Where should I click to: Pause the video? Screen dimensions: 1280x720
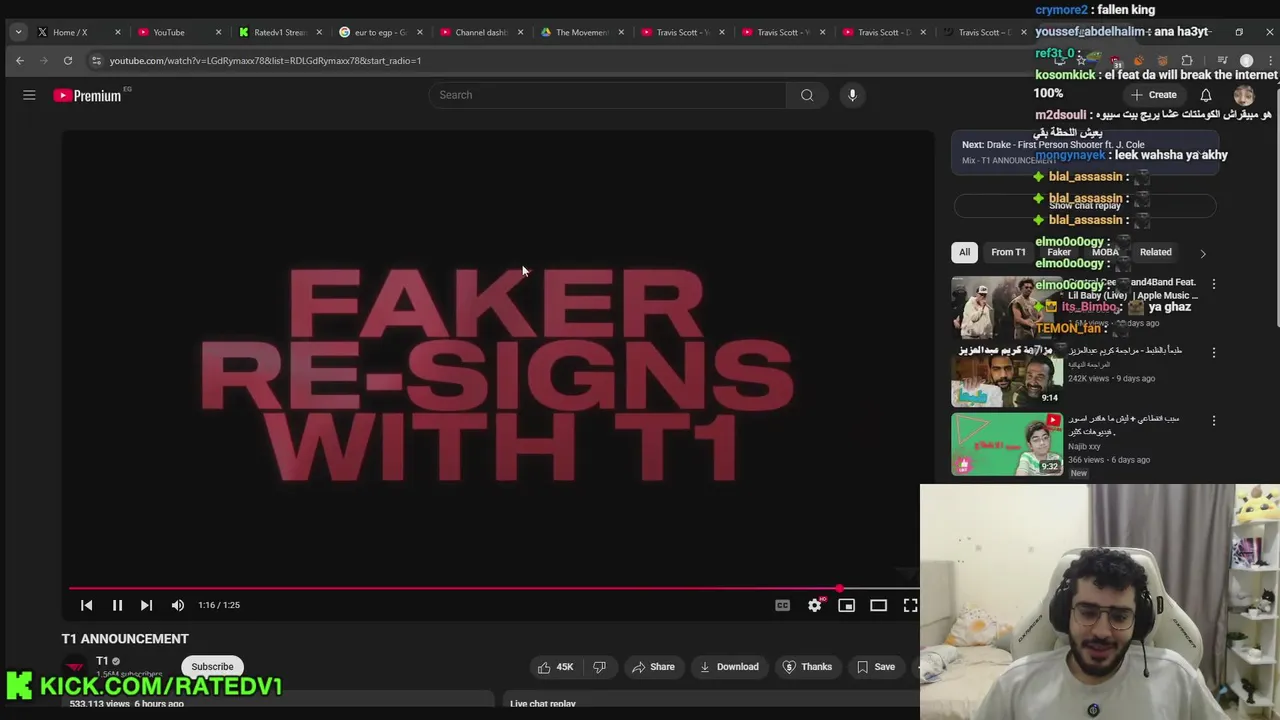(x=117, y=605)
